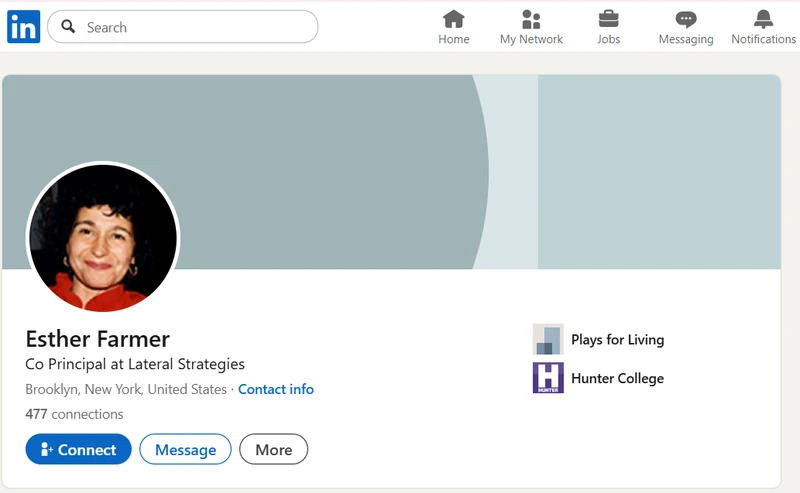Focus the Search text field
This screenshot has width=800, height=493.
coord(195,27)
